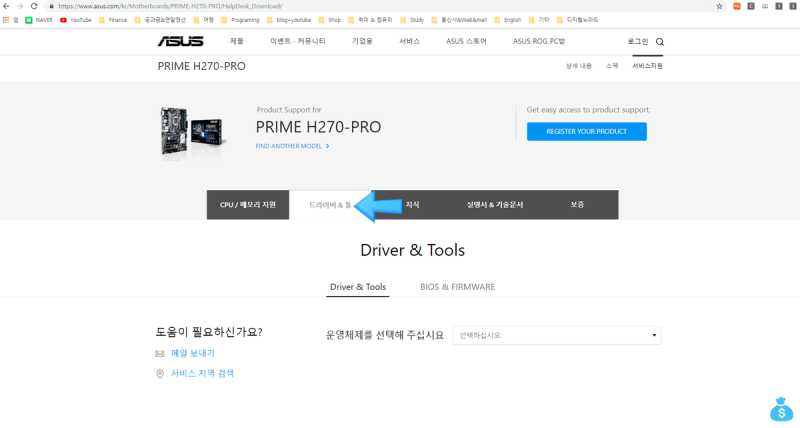Open the operating system 선택하십시오 dropdown

[557, 335]
